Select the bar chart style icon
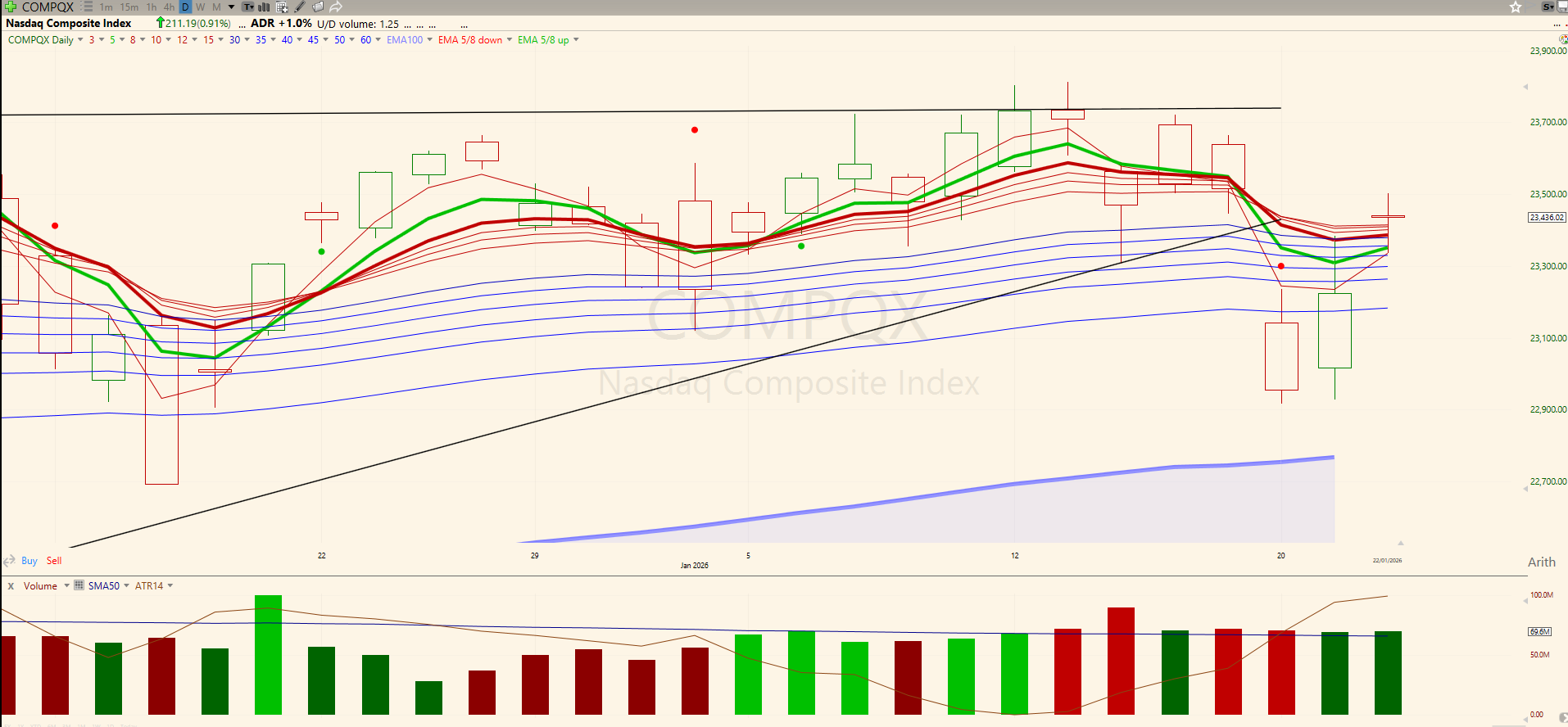 coord(265,7)
